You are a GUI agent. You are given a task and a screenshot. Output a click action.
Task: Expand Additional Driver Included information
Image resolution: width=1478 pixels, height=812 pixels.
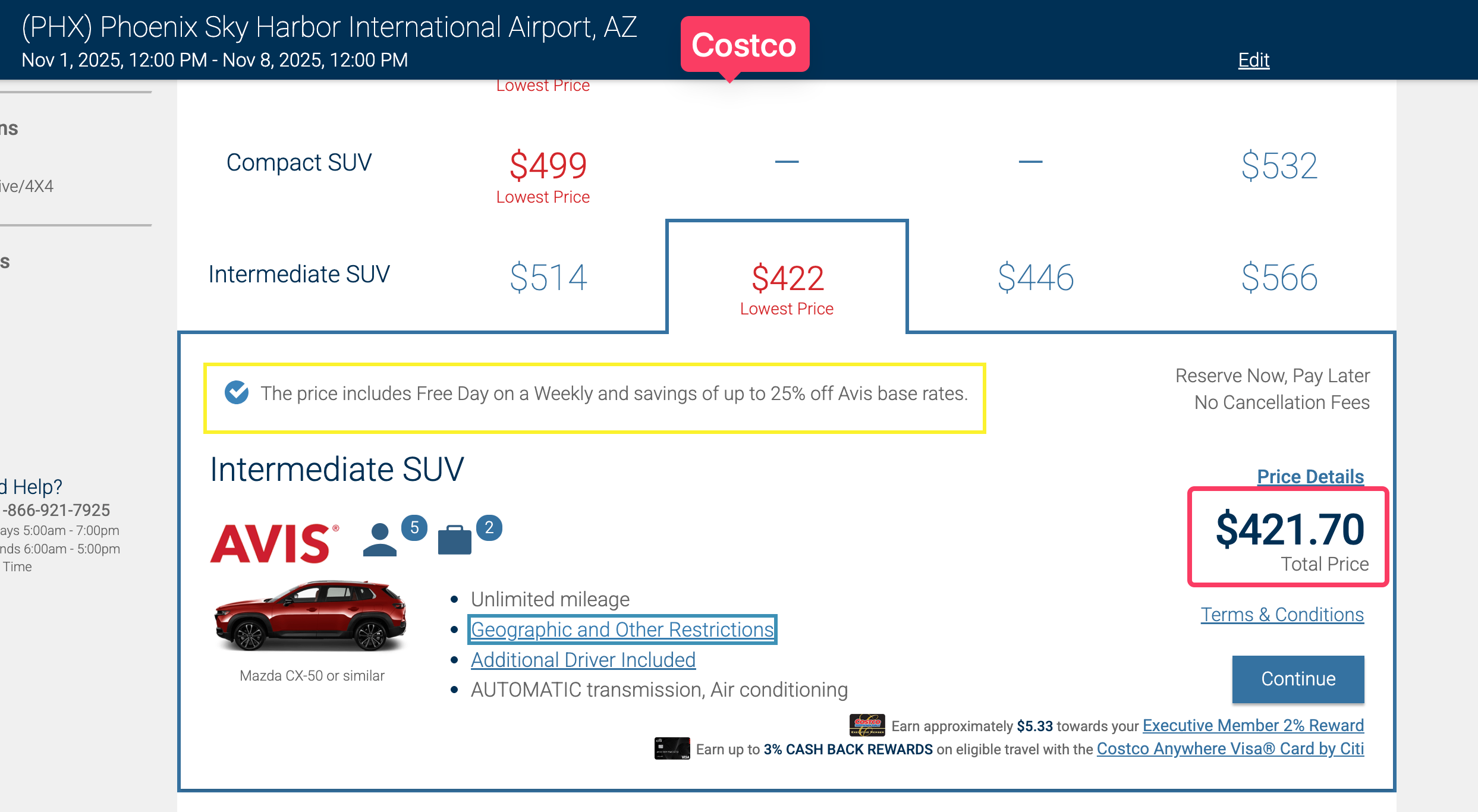click(x=583, y=660)
